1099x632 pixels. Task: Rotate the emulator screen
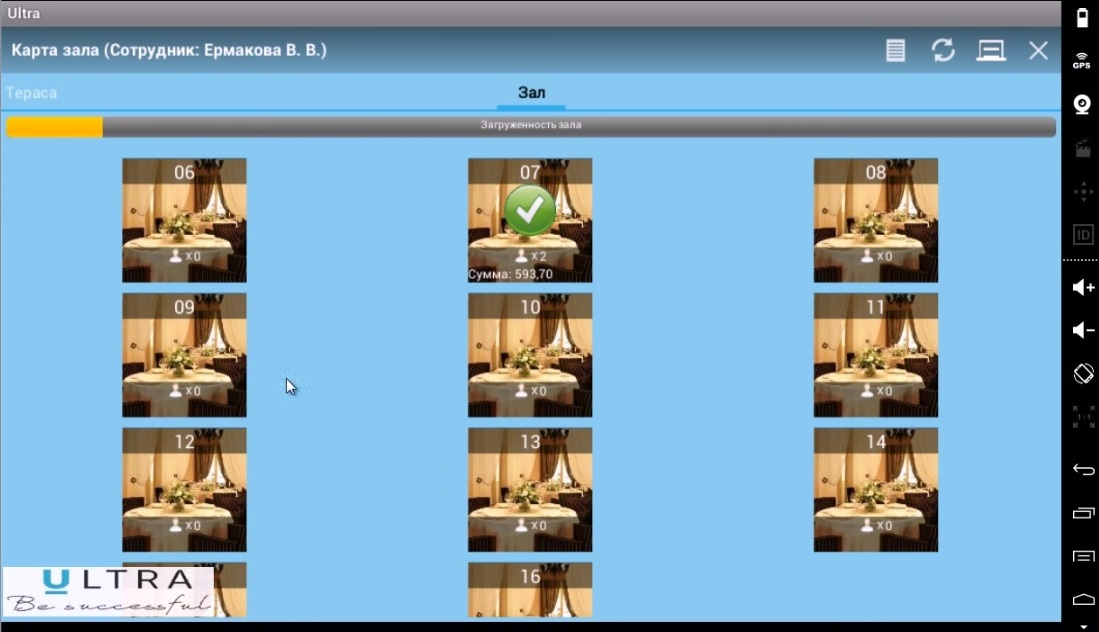click(1083, 373)
